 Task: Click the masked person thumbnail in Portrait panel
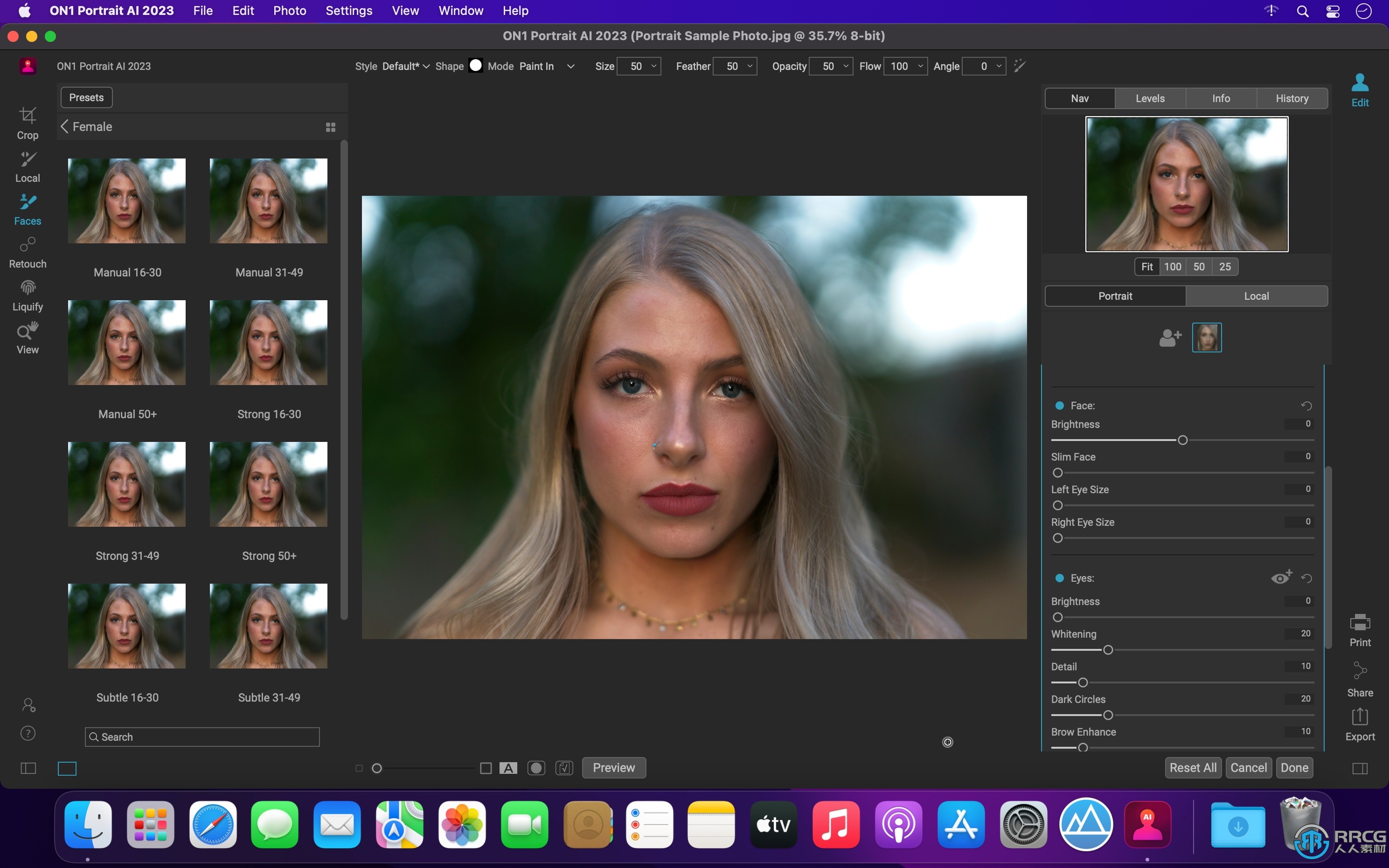coord(1205,337)
